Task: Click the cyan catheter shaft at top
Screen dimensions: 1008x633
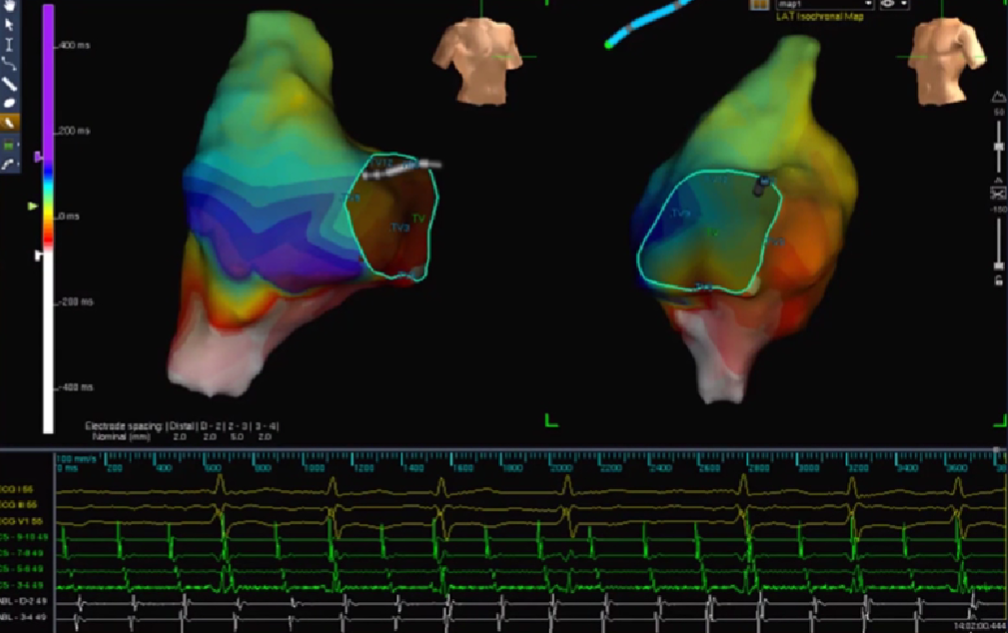Action: (x=652, y=22)
